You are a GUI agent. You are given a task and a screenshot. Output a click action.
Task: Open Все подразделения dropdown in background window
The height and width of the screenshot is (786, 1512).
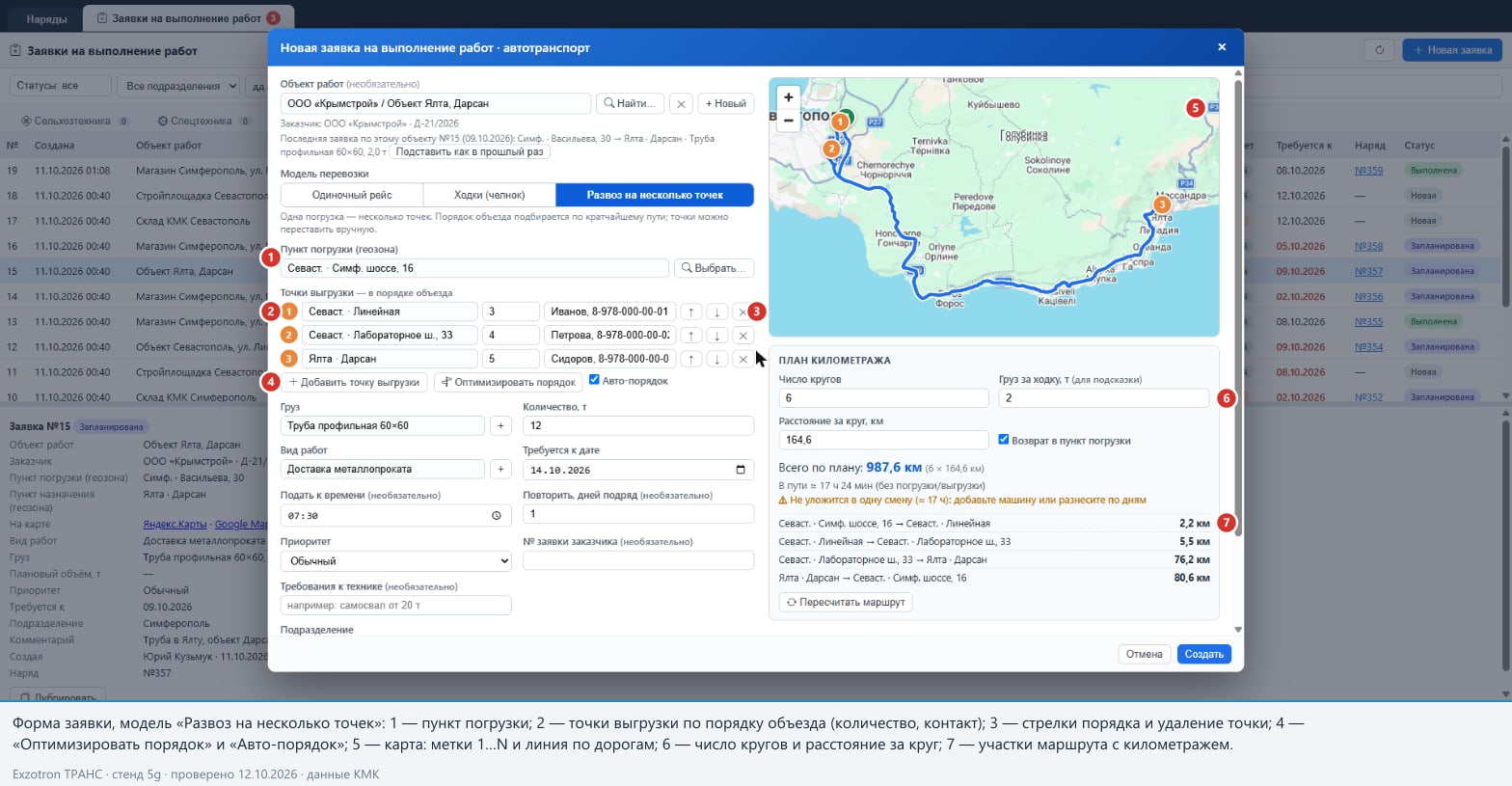pyautogui.click(x=179, y=86)
